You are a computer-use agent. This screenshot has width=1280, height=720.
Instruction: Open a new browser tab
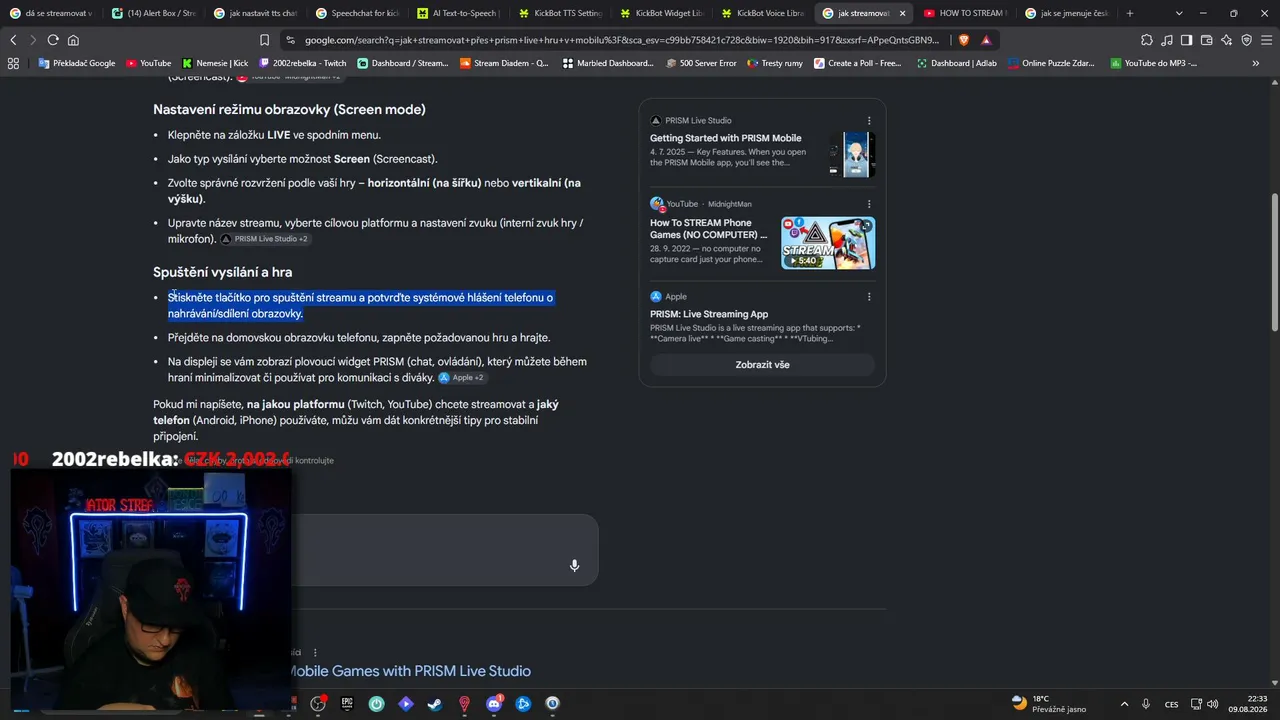pyautogui.click(x=1130, y=13)
